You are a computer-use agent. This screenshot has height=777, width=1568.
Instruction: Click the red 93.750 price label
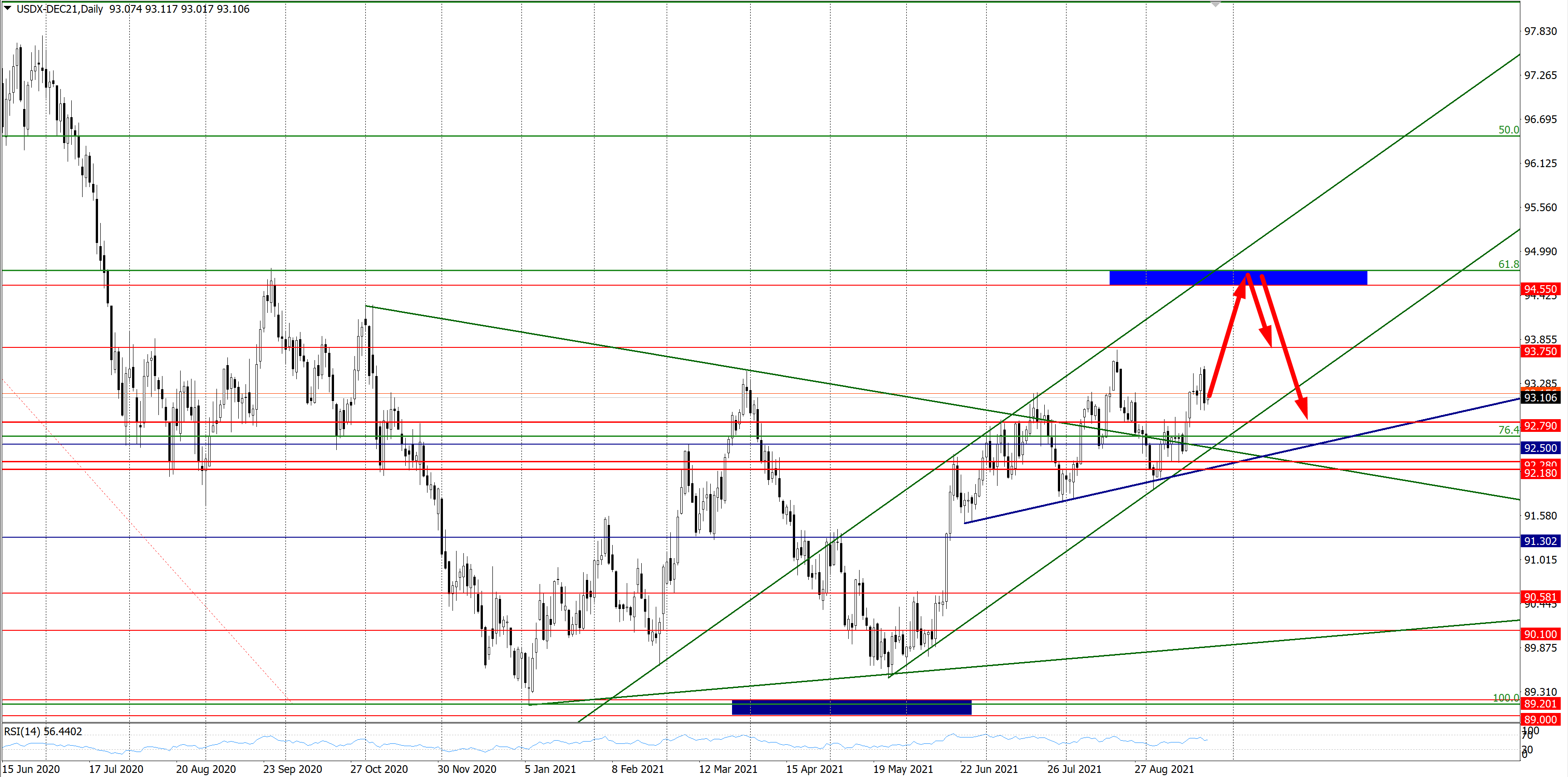click(1540, 351)
